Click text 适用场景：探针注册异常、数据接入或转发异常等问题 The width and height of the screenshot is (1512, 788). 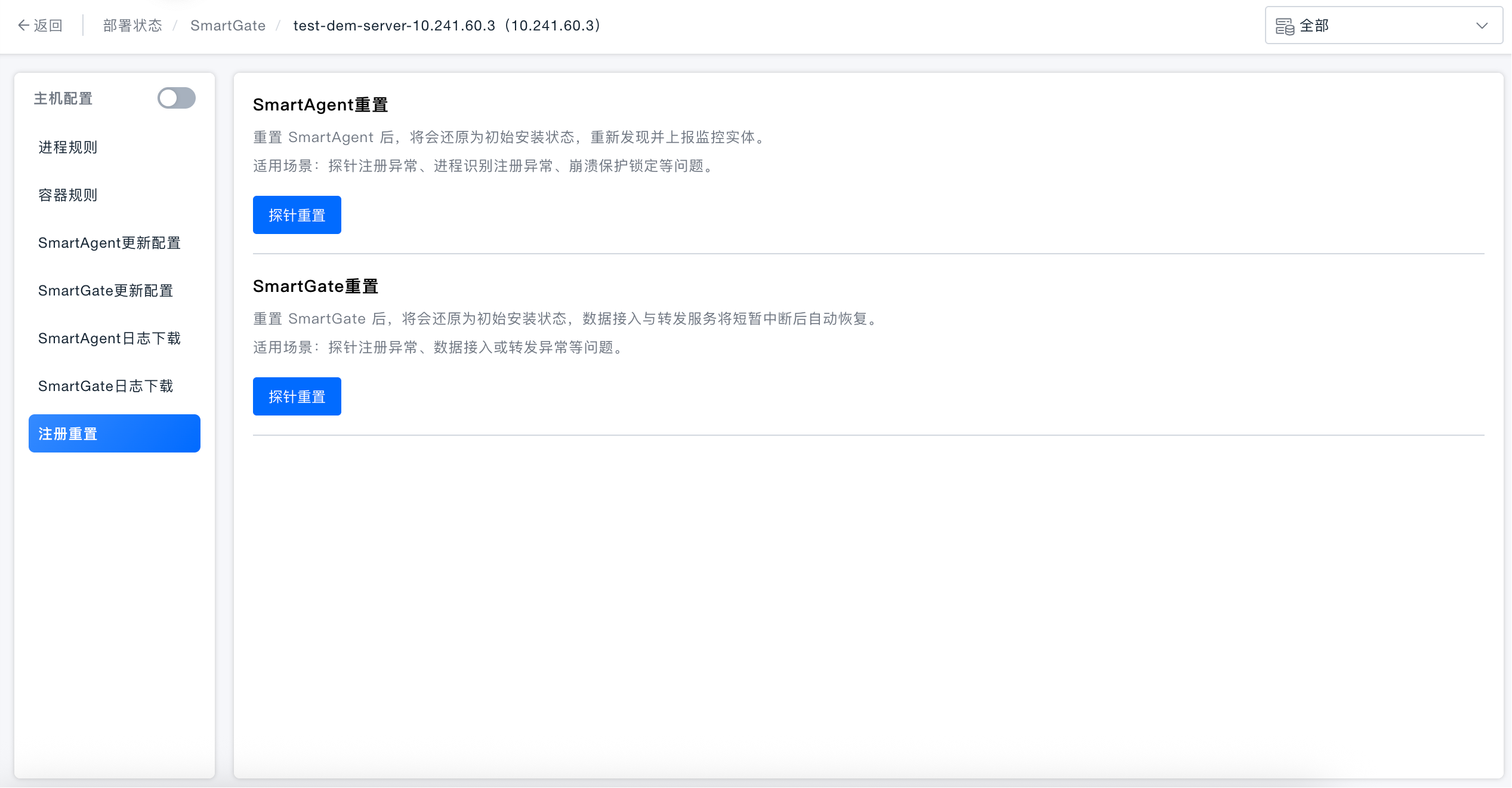tap(439, 347)
